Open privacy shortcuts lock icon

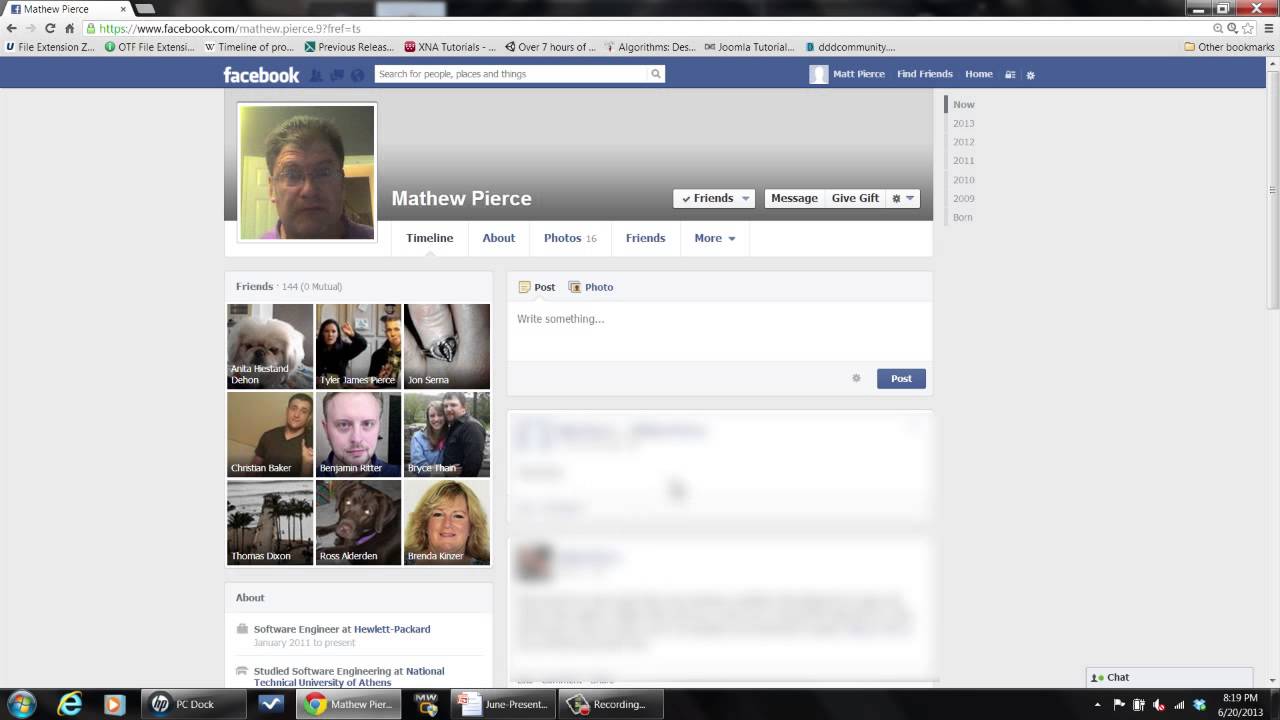tap(1010, 75)
